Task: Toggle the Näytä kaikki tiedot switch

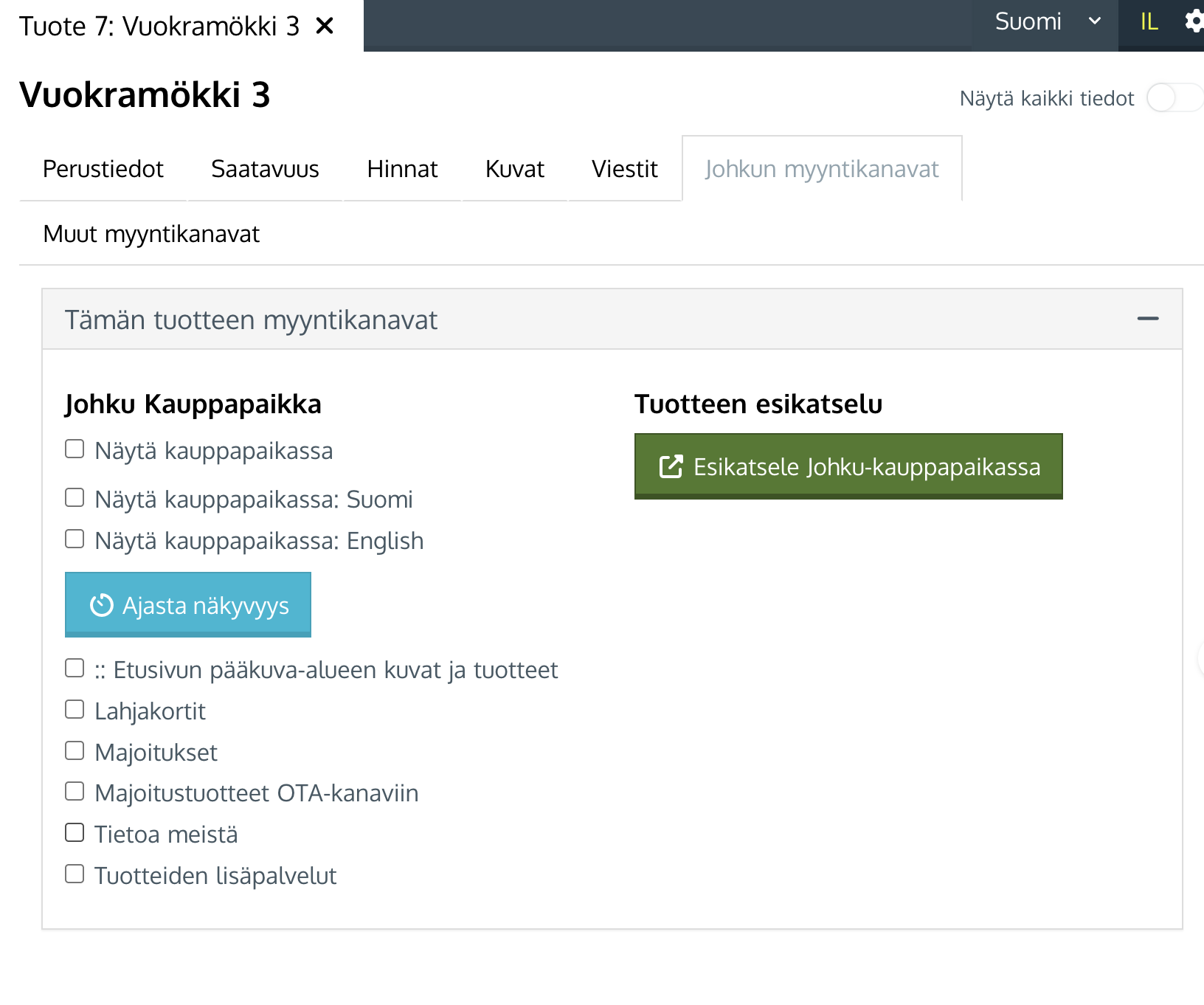Action: pos(1175,97)
